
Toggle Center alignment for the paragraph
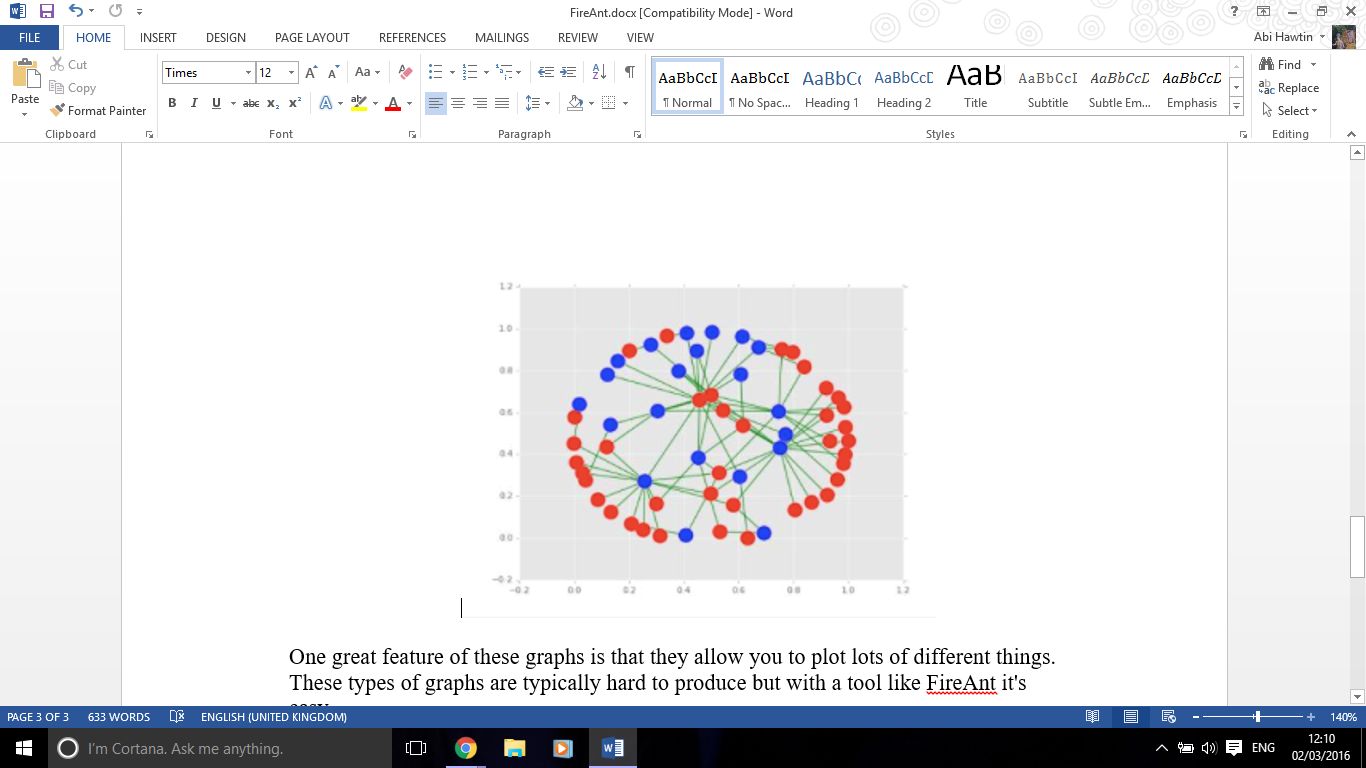[458, 103]
